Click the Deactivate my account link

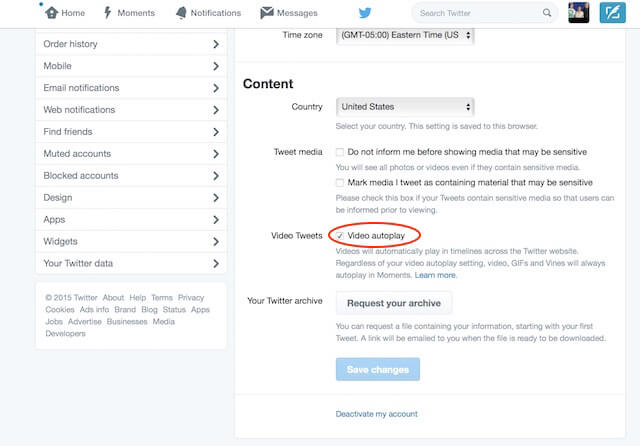(376, 414)
